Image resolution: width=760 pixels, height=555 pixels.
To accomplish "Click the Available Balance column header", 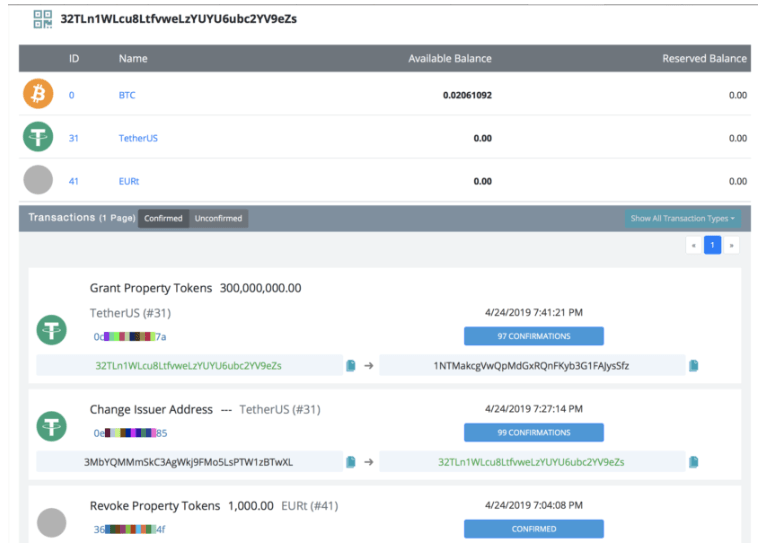I will [x=450, y=59].
